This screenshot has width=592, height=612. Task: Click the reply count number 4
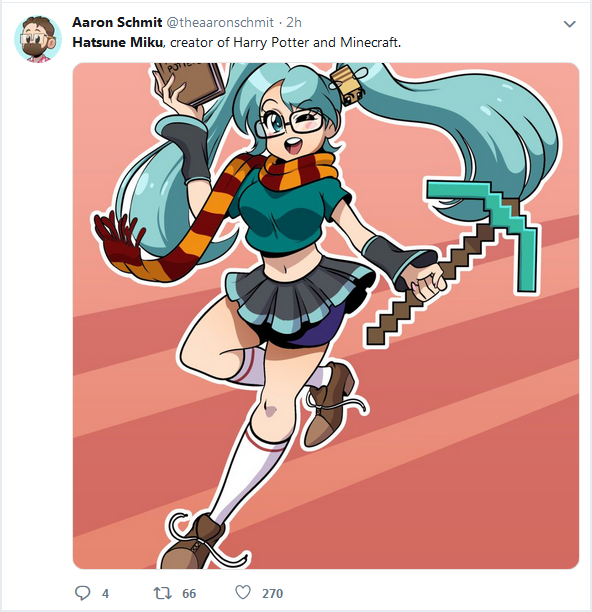tap(105, 594)
